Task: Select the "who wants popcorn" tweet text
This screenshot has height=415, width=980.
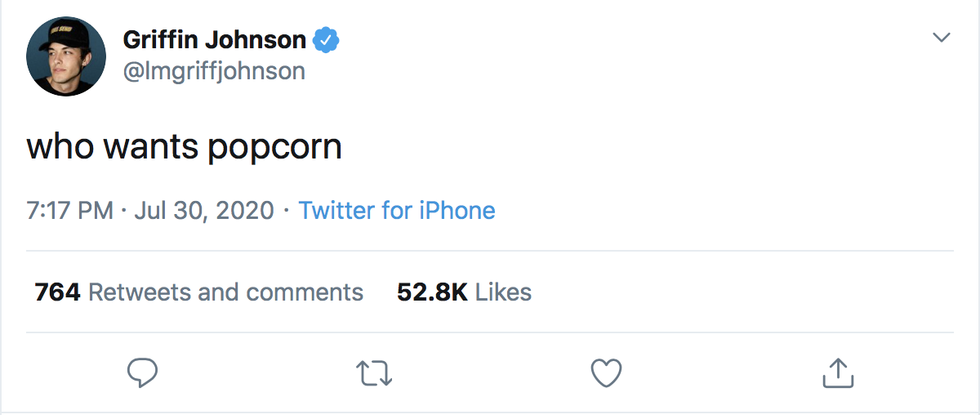Action: click(x=184, y=146)
